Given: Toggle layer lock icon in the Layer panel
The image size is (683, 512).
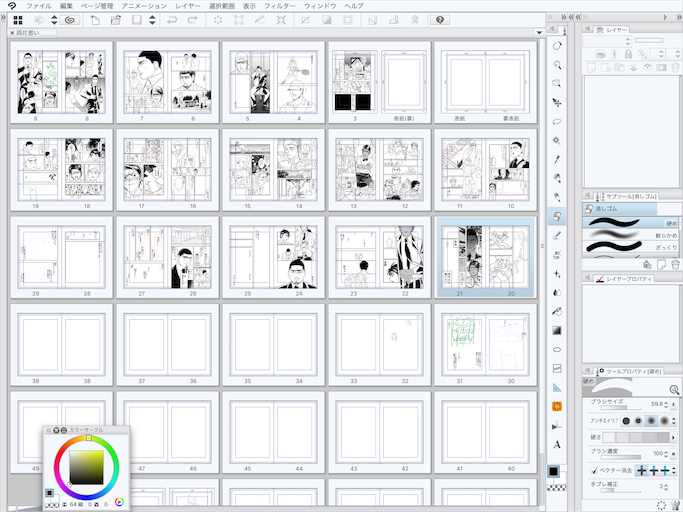Looking at the screenshot, I should click(628, 54).
